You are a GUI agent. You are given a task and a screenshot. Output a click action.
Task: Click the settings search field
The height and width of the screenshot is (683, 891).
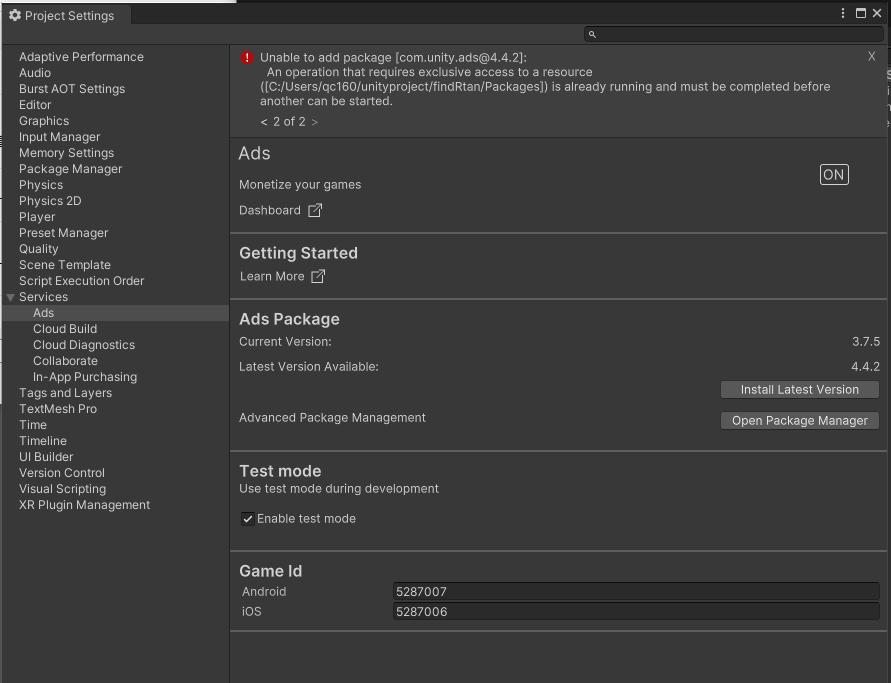[734, 35]
